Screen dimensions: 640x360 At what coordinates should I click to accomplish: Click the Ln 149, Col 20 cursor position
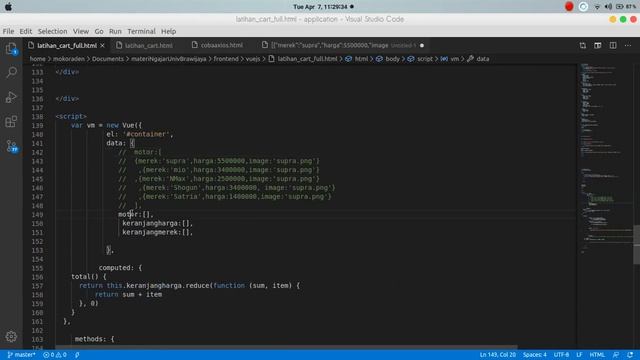pos(498,355)
